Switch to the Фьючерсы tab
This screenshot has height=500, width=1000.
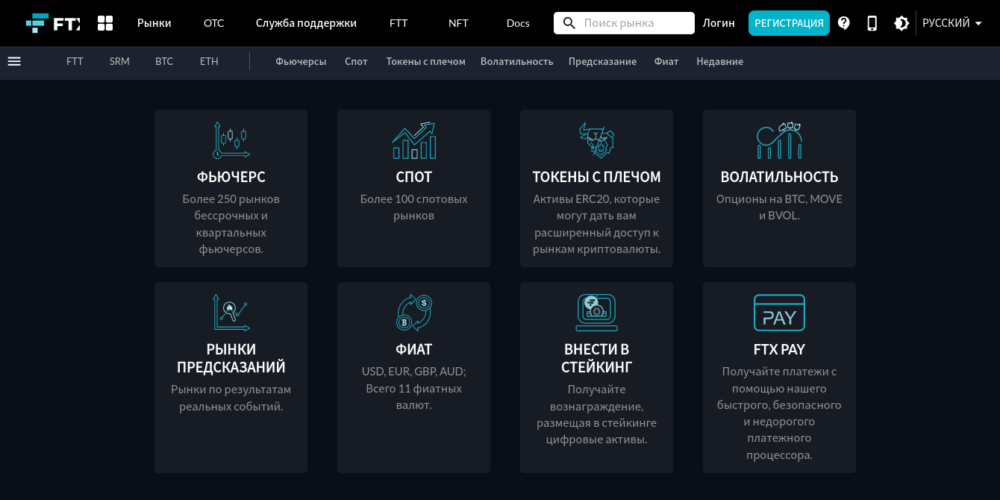[301, 61]
